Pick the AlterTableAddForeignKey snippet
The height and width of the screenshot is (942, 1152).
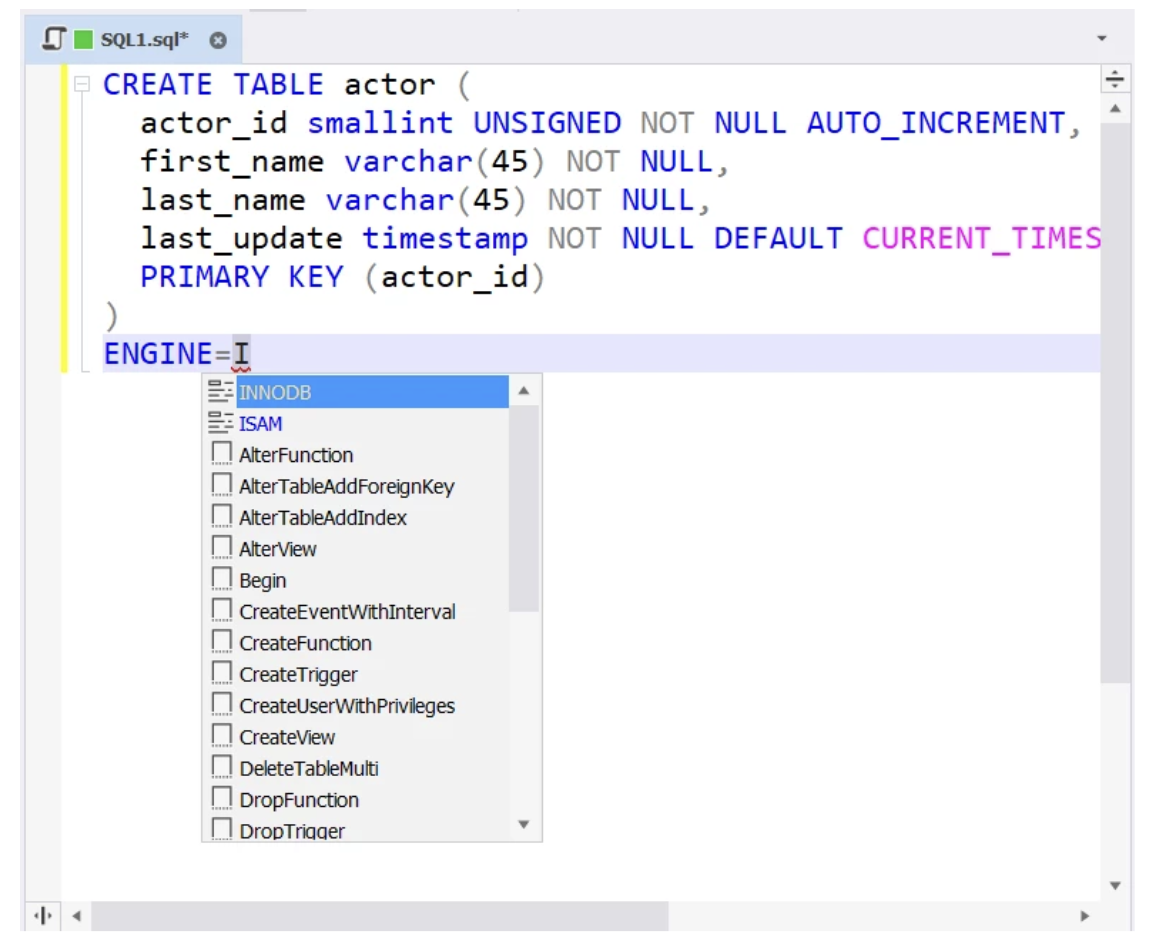pyautogui.click(x=356, y=486)
